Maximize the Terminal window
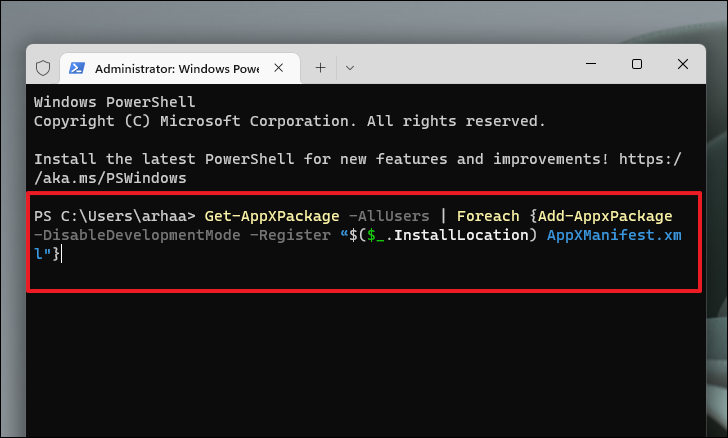The width and height of the screenshot is (728, 438). pos(637,64)
